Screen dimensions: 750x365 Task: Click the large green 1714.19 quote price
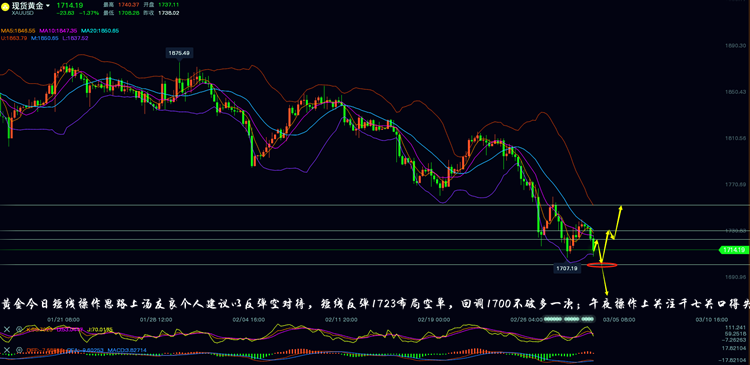pos(70,5)
